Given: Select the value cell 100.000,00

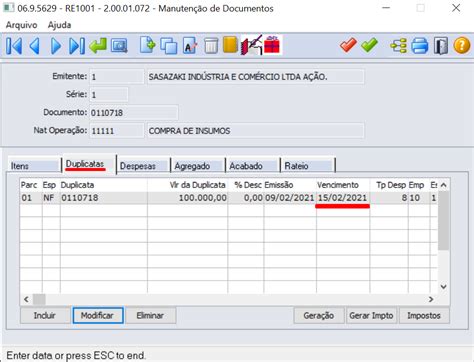Looking at the screenshot, I should coord(188,198).
